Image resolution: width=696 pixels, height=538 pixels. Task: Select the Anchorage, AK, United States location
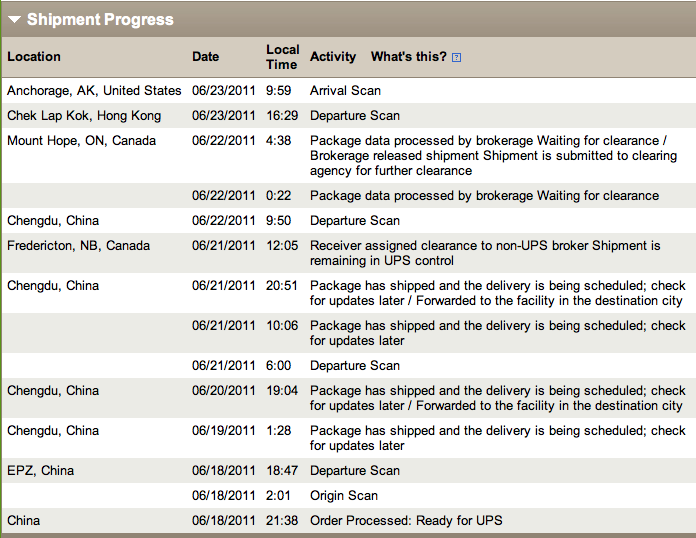click(x=94, y=91)
